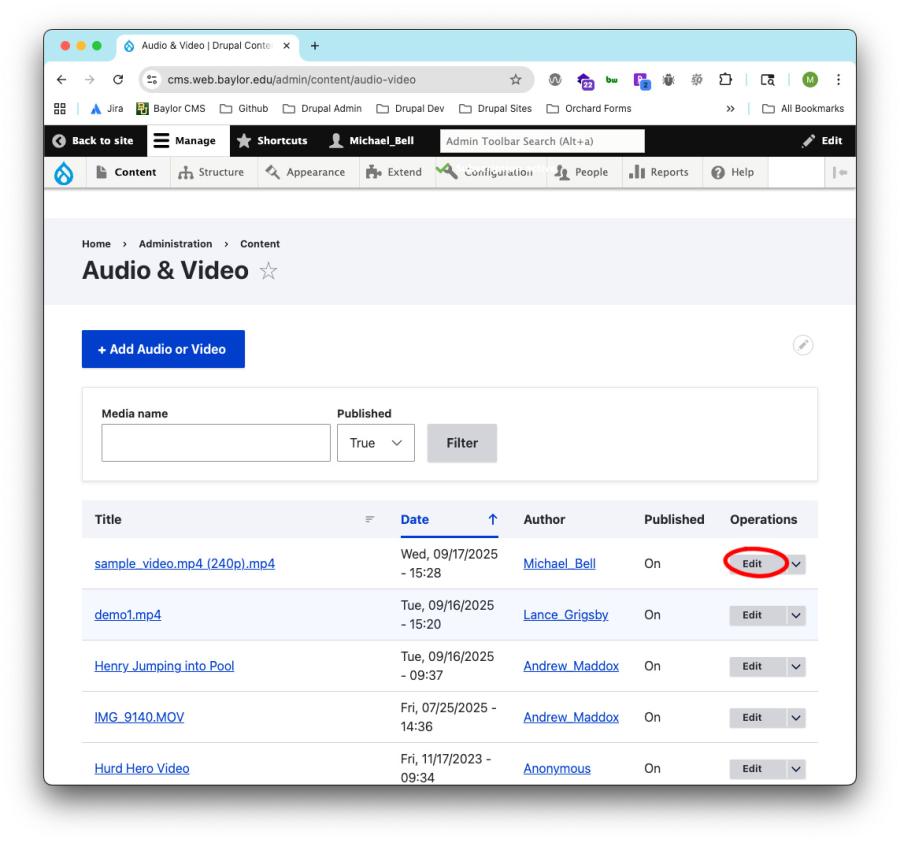Screen dimensions: 900x843
Task: Click the Title column sort icon
Action: tap(370, 519)
